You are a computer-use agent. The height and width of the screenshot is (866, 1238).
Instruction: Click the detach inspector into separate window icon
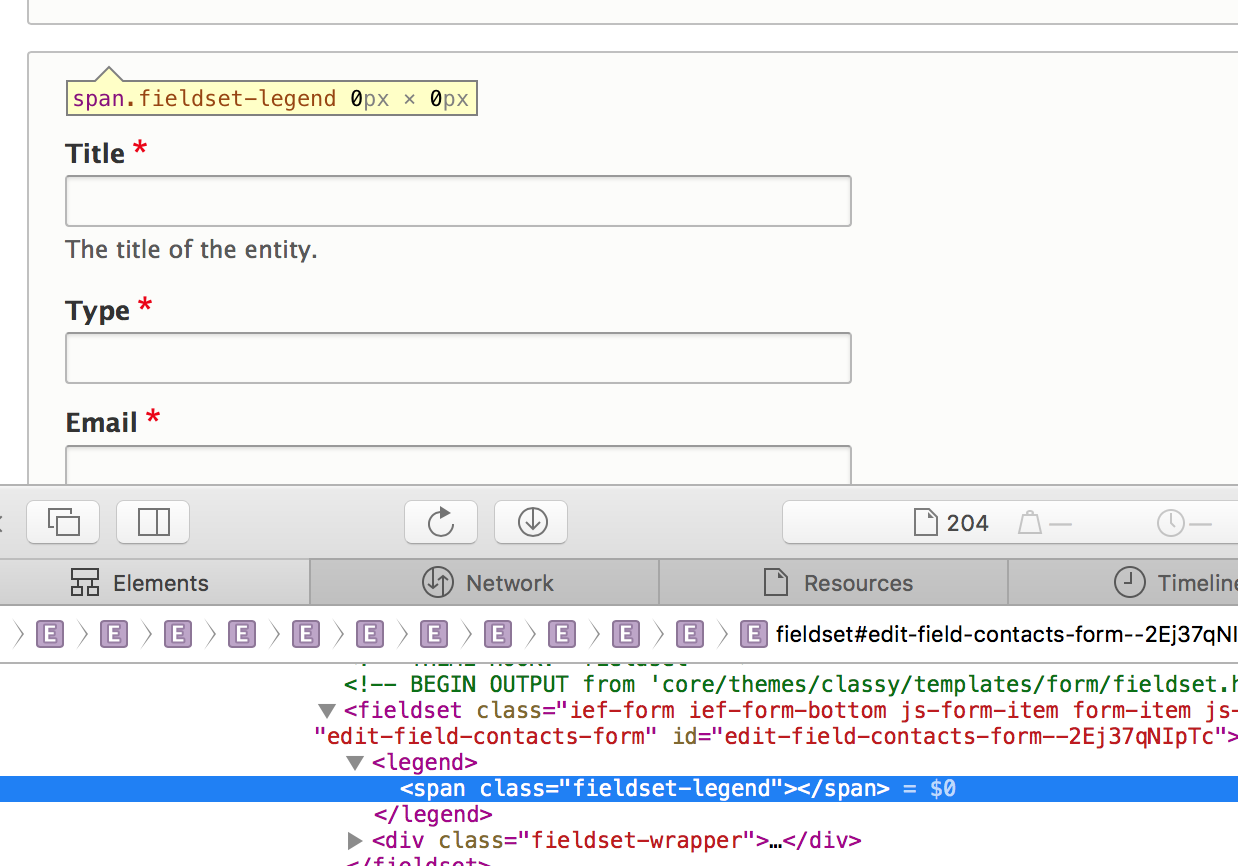click(63, 522)
